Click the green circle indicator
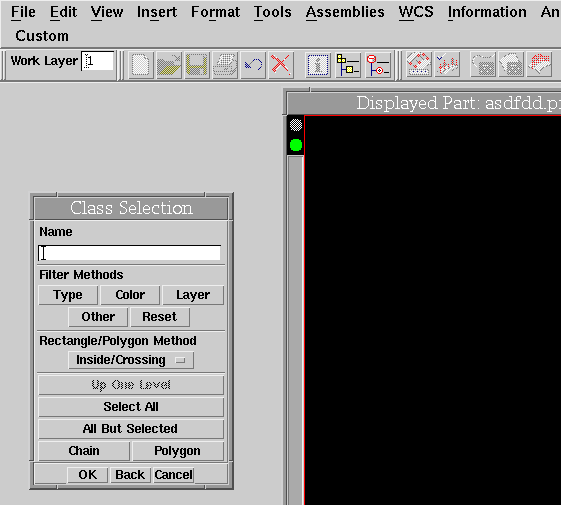 296,145
